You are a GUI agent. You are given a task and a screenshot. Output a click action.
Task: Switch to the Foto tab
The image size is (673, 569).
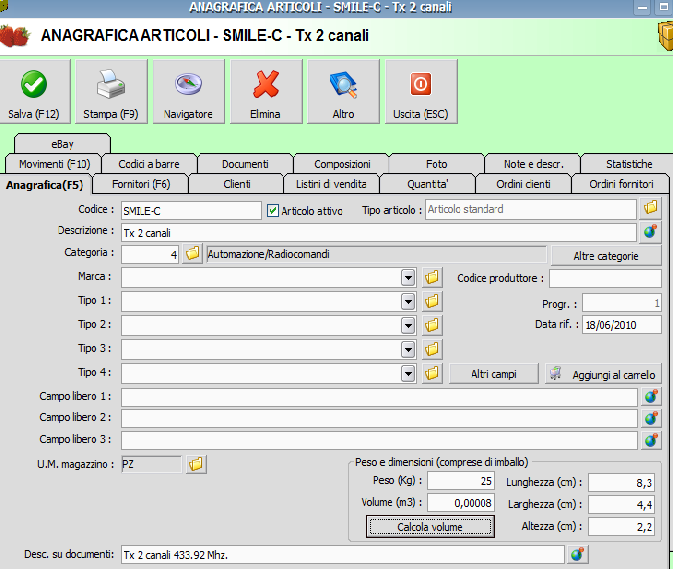pos(437,164)
